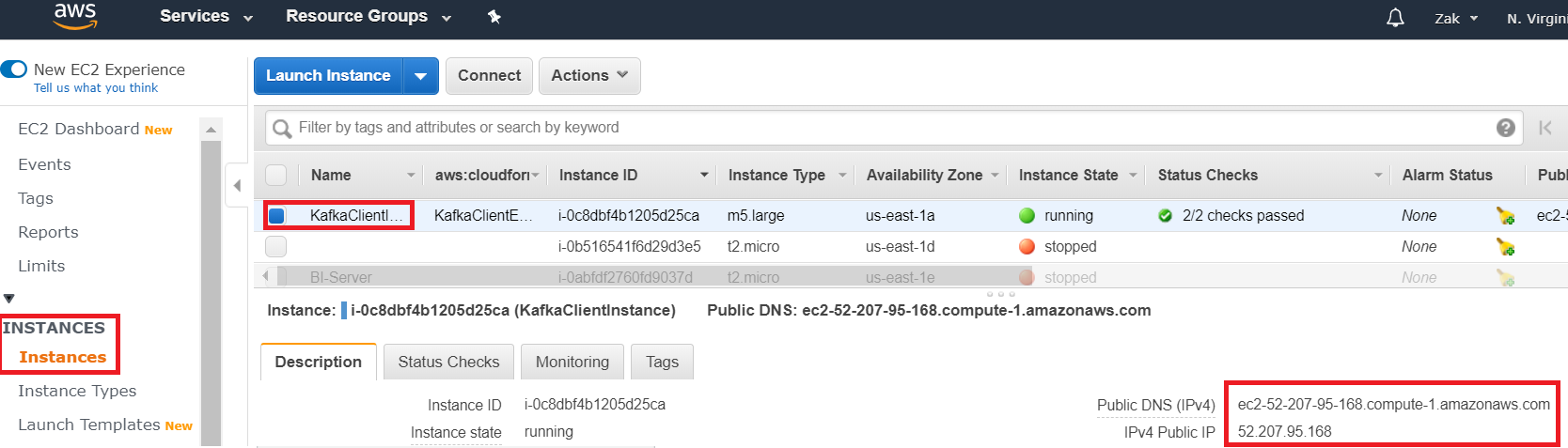
Task: Click alarm icon for i-0b516541f6d29d3e5 row
Action: coord(1505,247)
